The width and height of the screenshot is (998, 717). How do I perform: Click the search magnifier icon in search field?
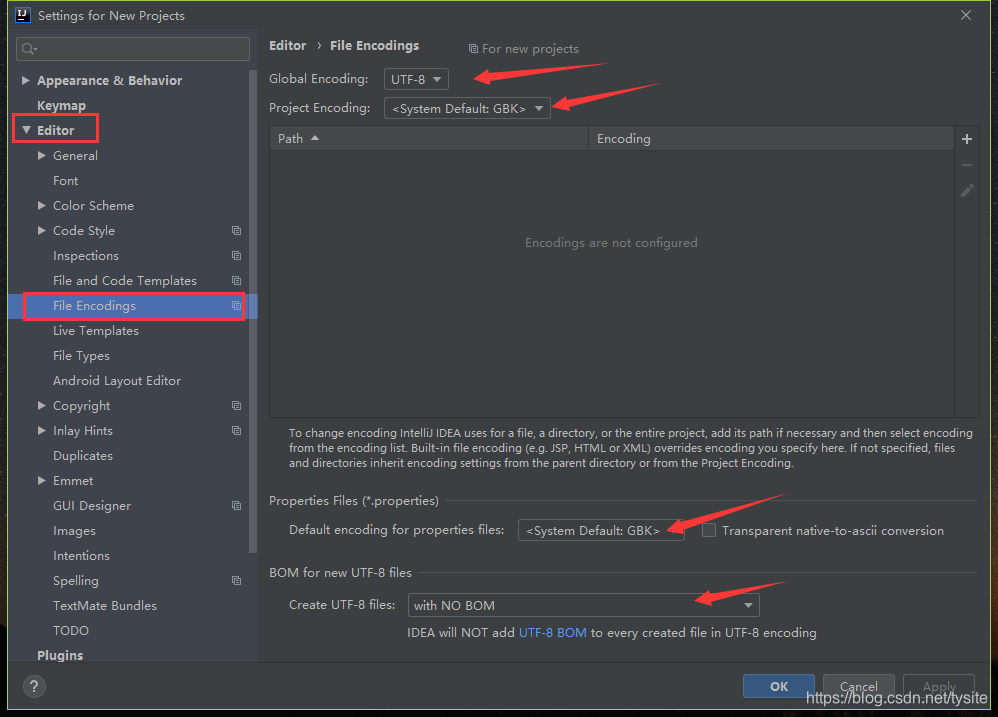pos(29,49)
